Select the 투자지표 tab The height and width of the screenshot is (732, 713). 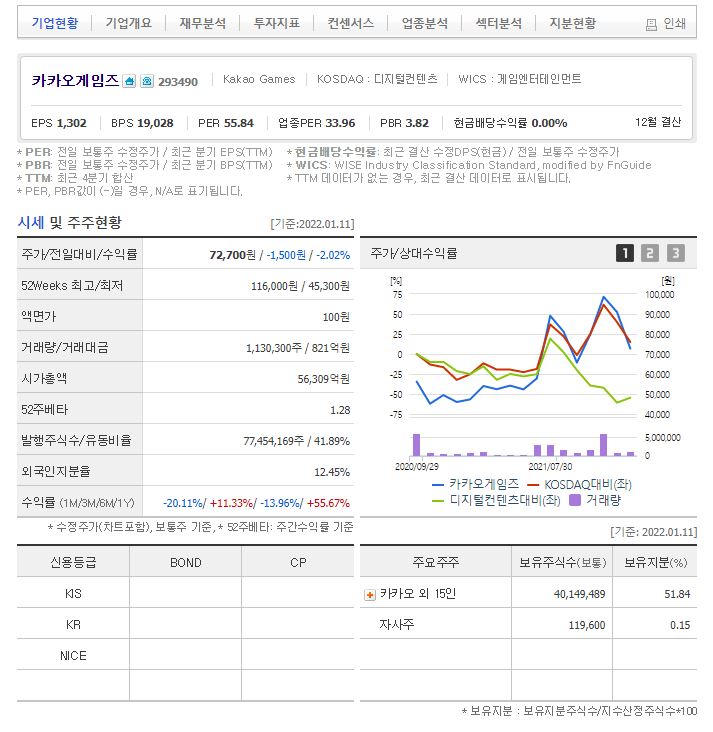tap(276, 23)
